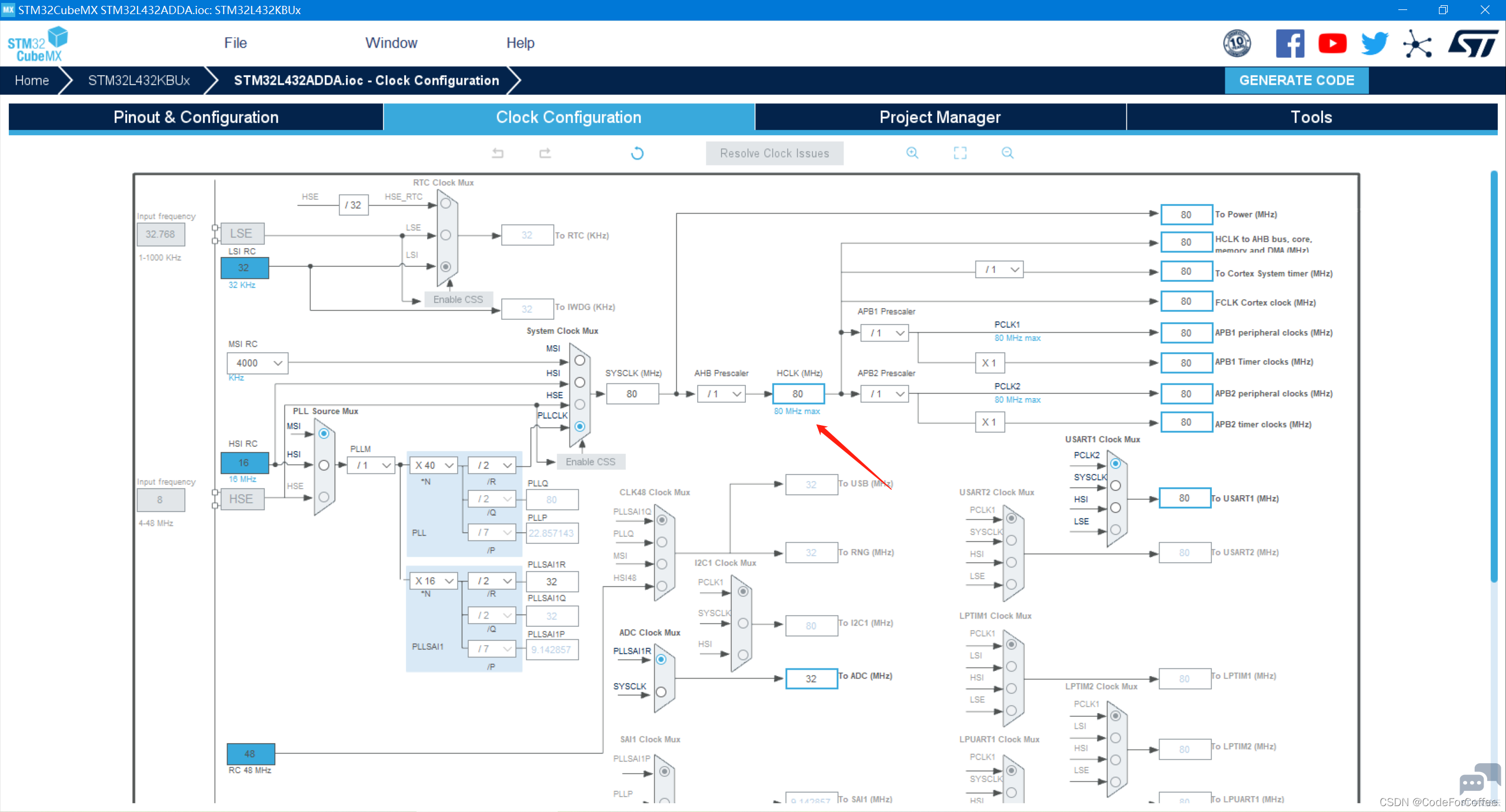Open the chat assistant icon
The height and width of the screenshot is (812, 1506).
(1479, 780)
